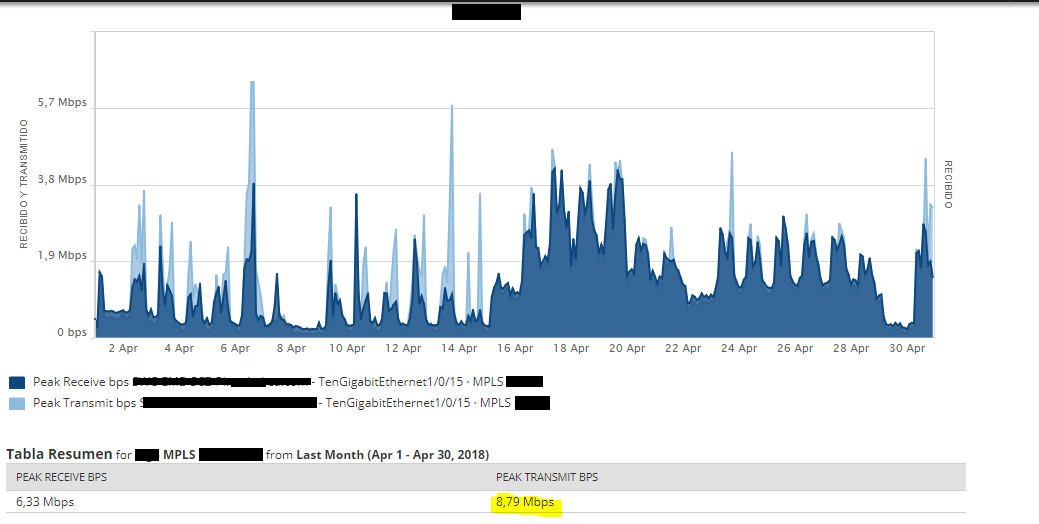The image size is (1039, 524).
Task: Click the dark blue Peak Receive legend swatch
Action: tap(17, 382)
